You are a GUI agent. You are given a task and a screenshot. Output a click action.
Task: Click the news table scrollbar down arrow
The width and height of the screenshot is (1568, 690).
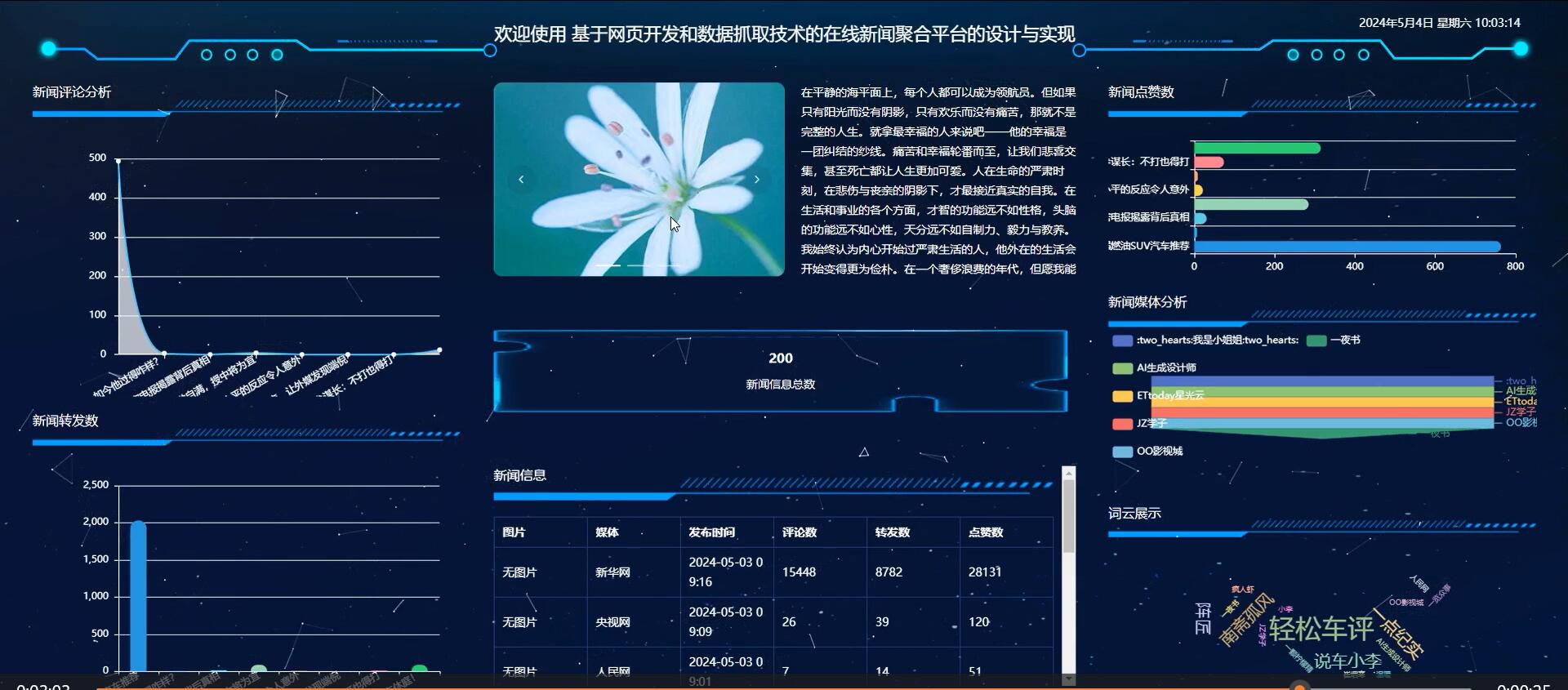[x=1068, y=679]
